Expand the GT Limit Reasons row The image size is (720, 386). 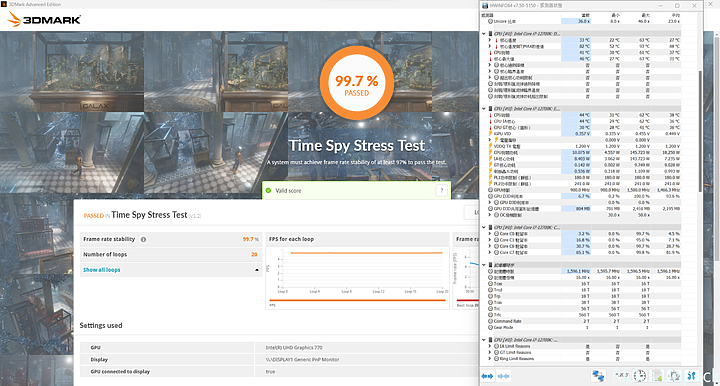click(490, 352)
